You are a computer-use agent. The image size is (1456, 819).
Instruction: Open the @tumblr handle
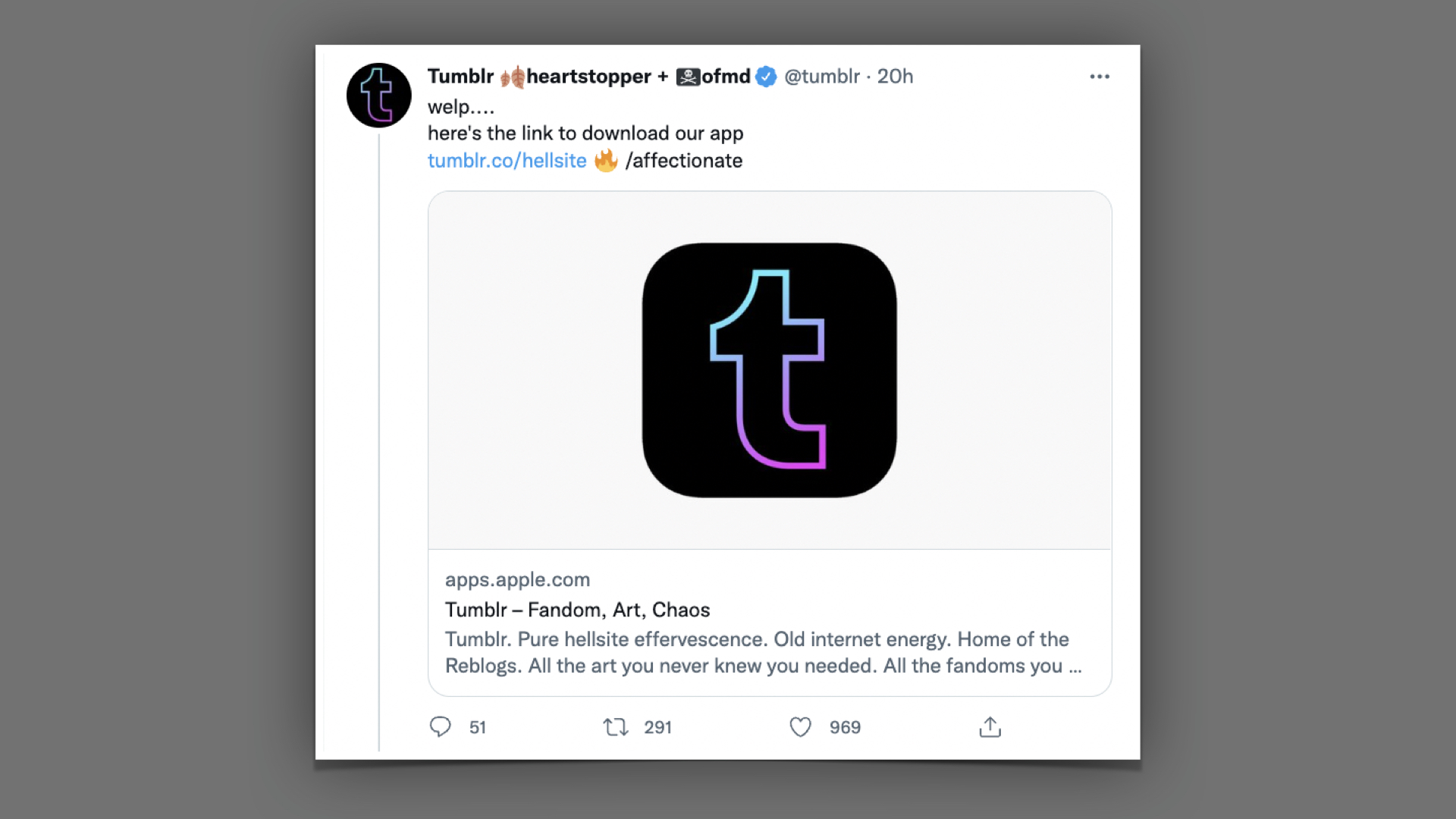(x=821, y=77)
